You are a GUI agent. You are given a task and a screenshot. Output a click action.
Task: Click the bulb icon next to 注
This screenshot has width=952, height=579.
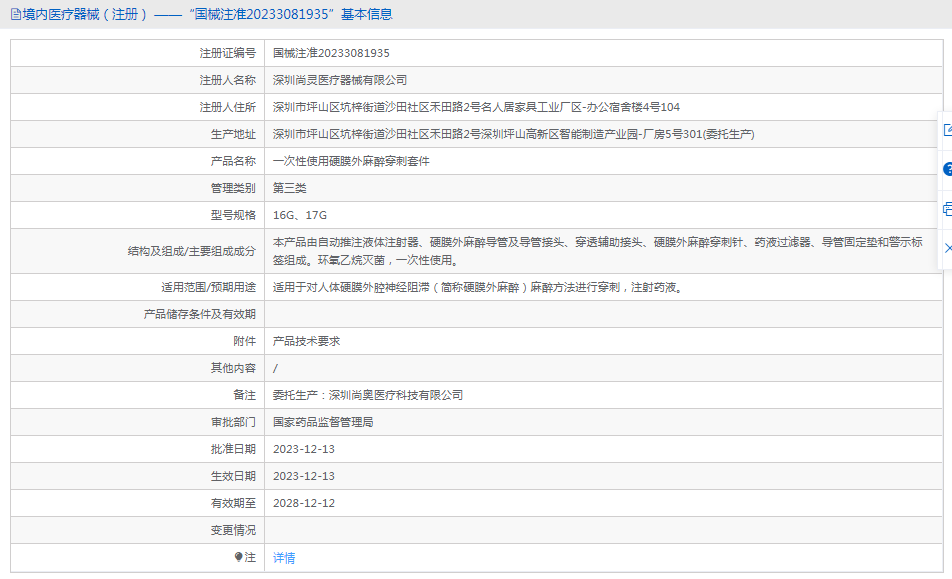pos(239,557)
